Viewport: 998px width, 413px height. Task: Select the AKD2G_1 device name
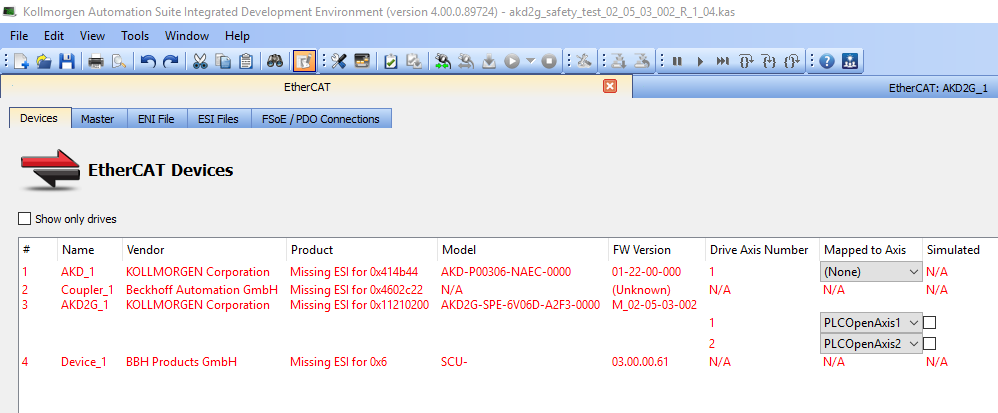tap(85, 305)
